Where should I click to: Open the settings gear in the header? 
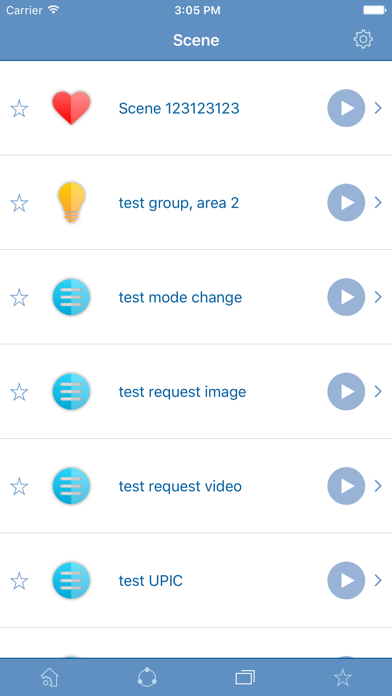tap(363, 40)
